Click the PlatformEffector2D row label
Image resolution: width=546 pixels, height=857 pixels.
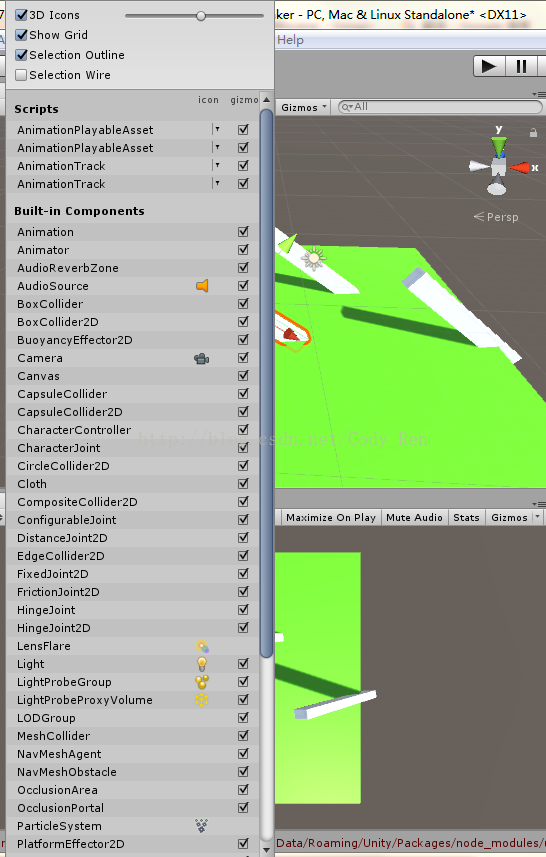[x=71, y=844]
